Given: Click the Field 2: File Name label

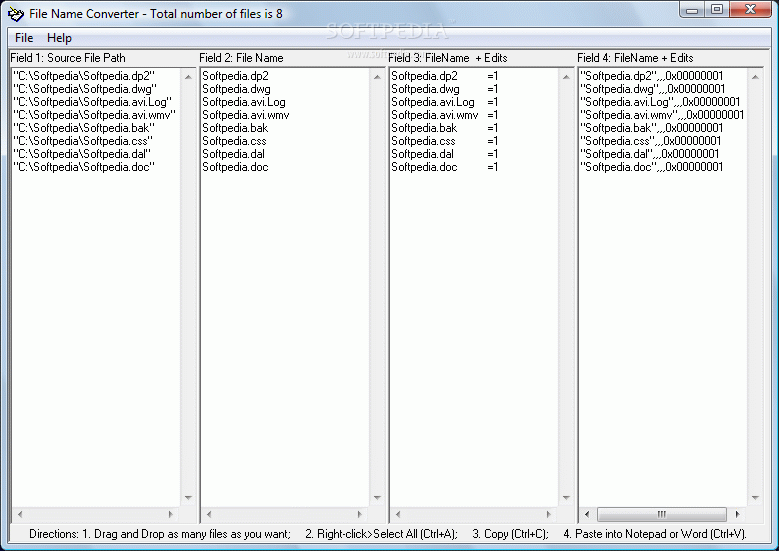Looking at the screenshot, I should pyautogui.click(x=241, y=58).
